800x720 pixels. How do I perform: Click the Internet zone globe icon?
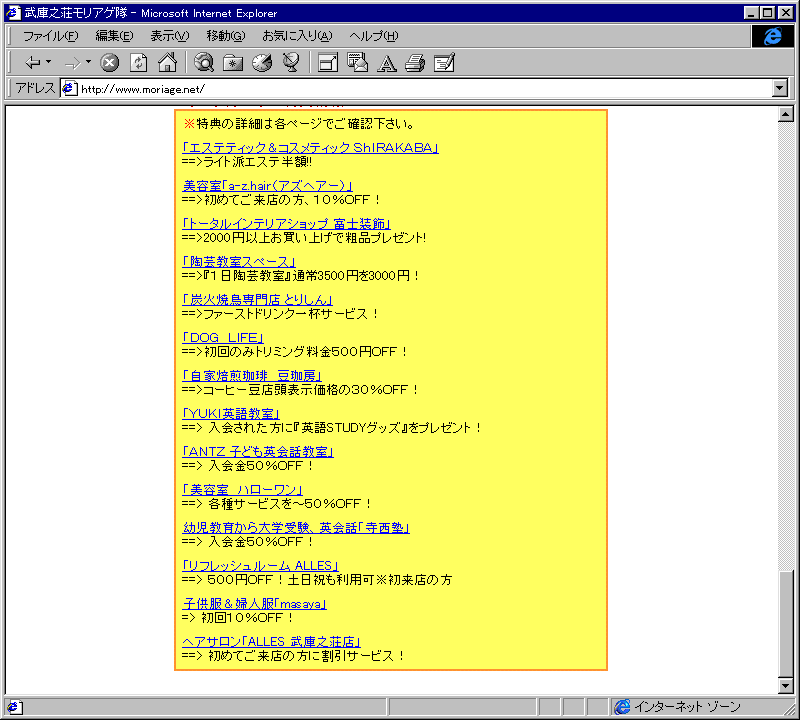click(x=622, y=707)
